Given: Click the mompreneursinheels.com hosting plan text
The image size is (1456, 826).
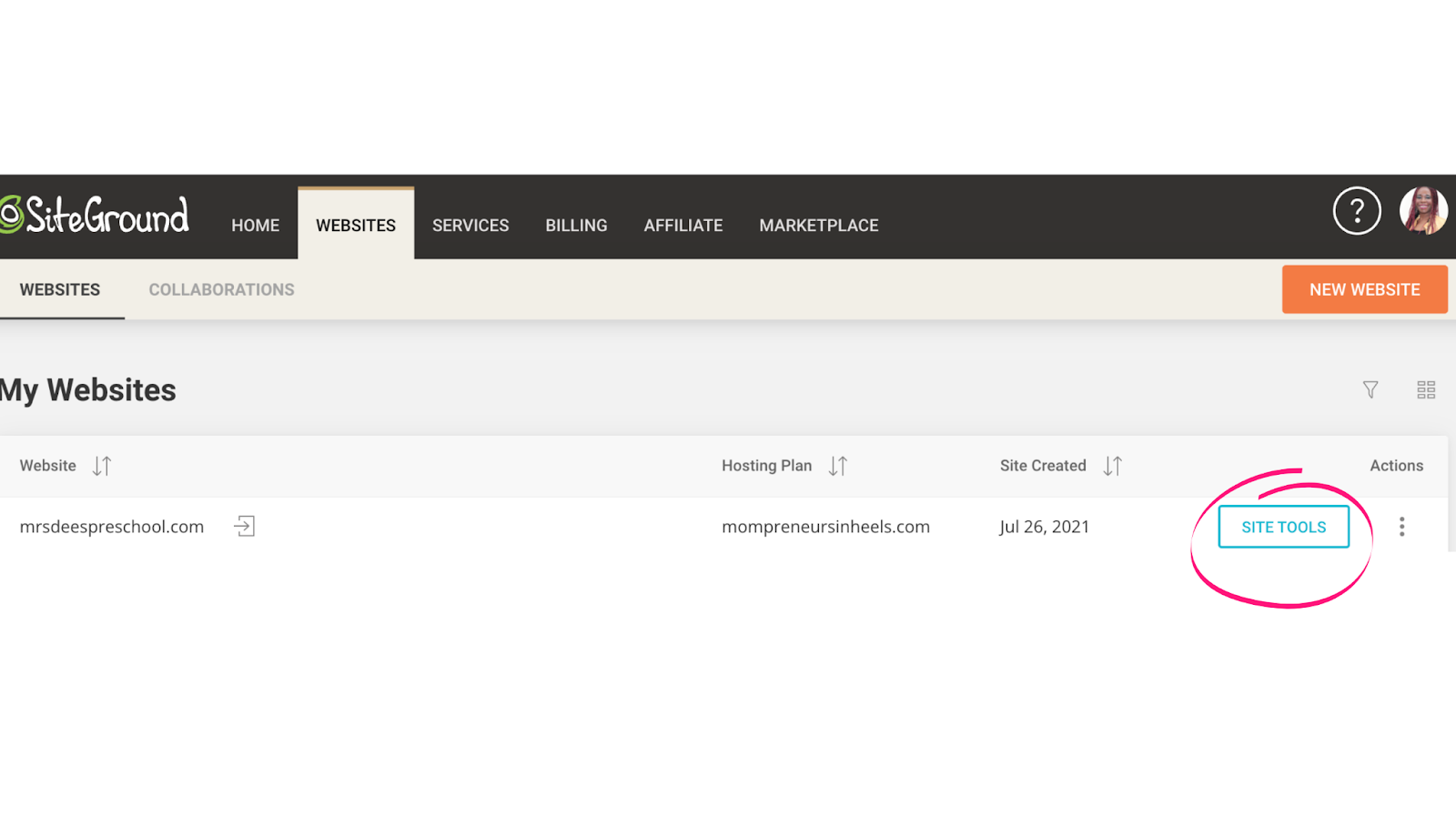Looking at the screenshot, I should [825, 527].
